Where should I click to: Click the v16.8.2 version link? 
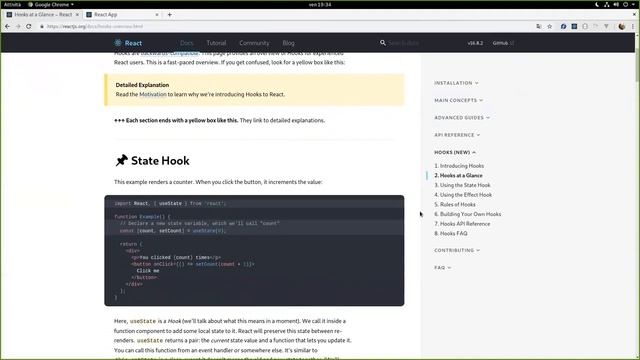[475, 43]
